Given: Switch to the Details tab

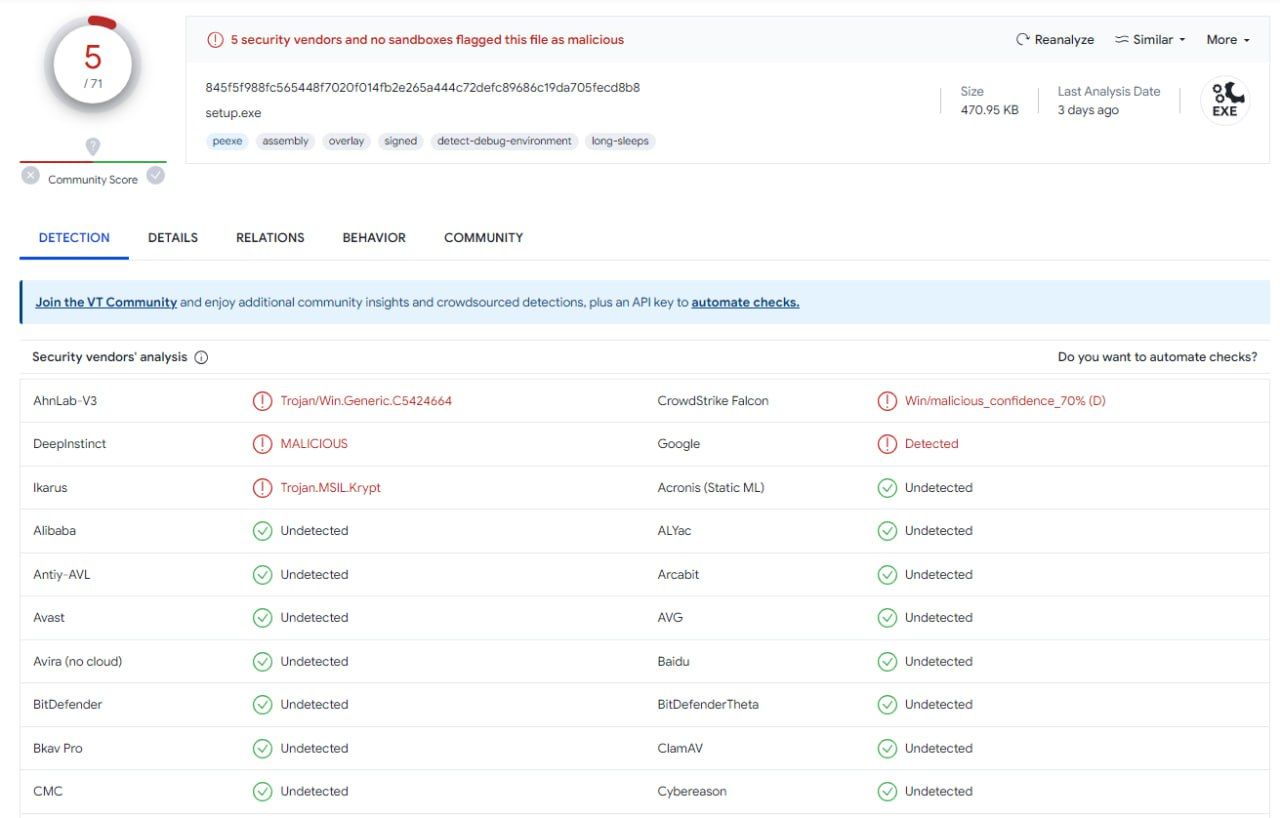Looking at the screenshot, I should tap(173, 238).
